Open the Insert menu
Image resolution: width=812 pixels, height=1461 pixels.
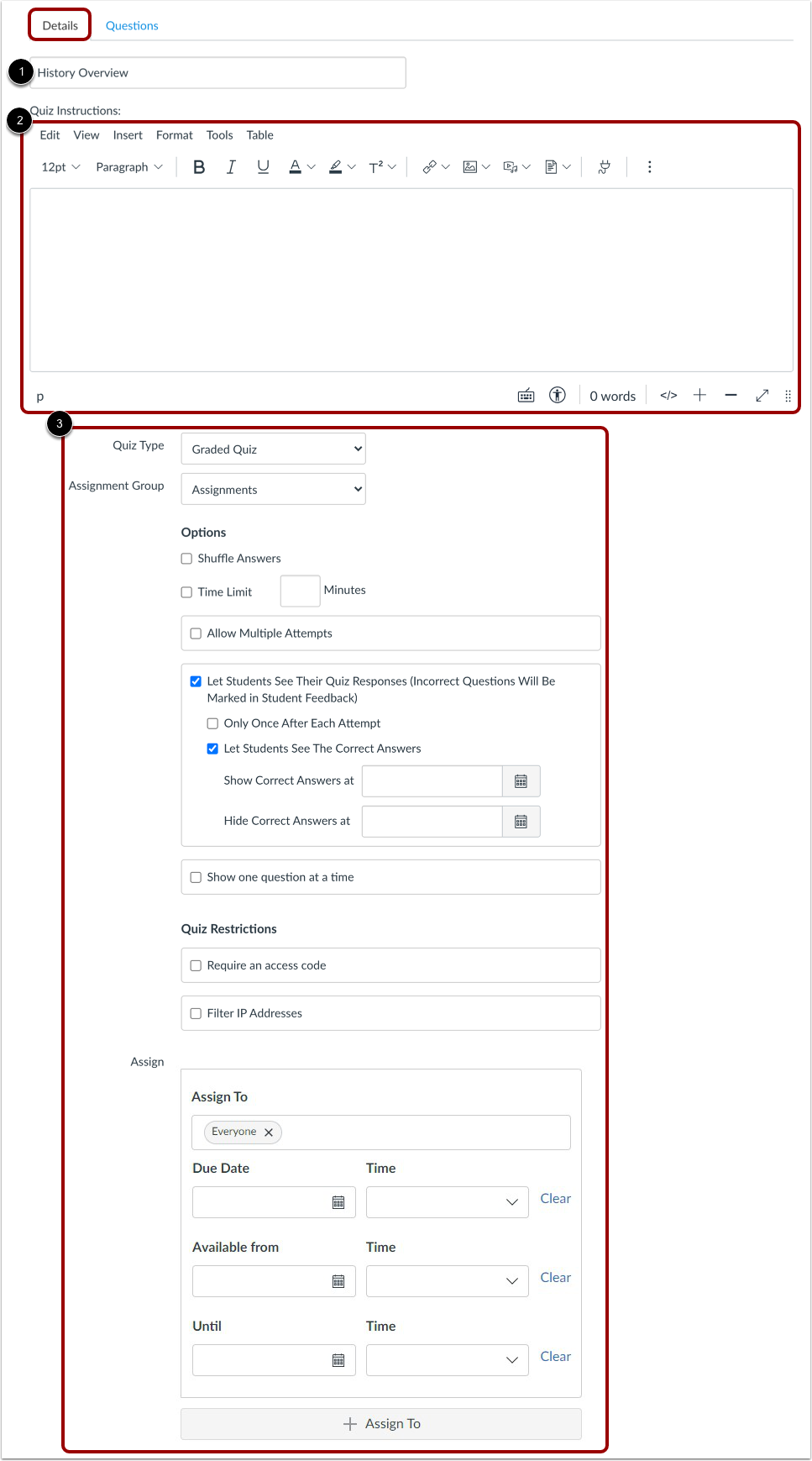pos(128,135)
